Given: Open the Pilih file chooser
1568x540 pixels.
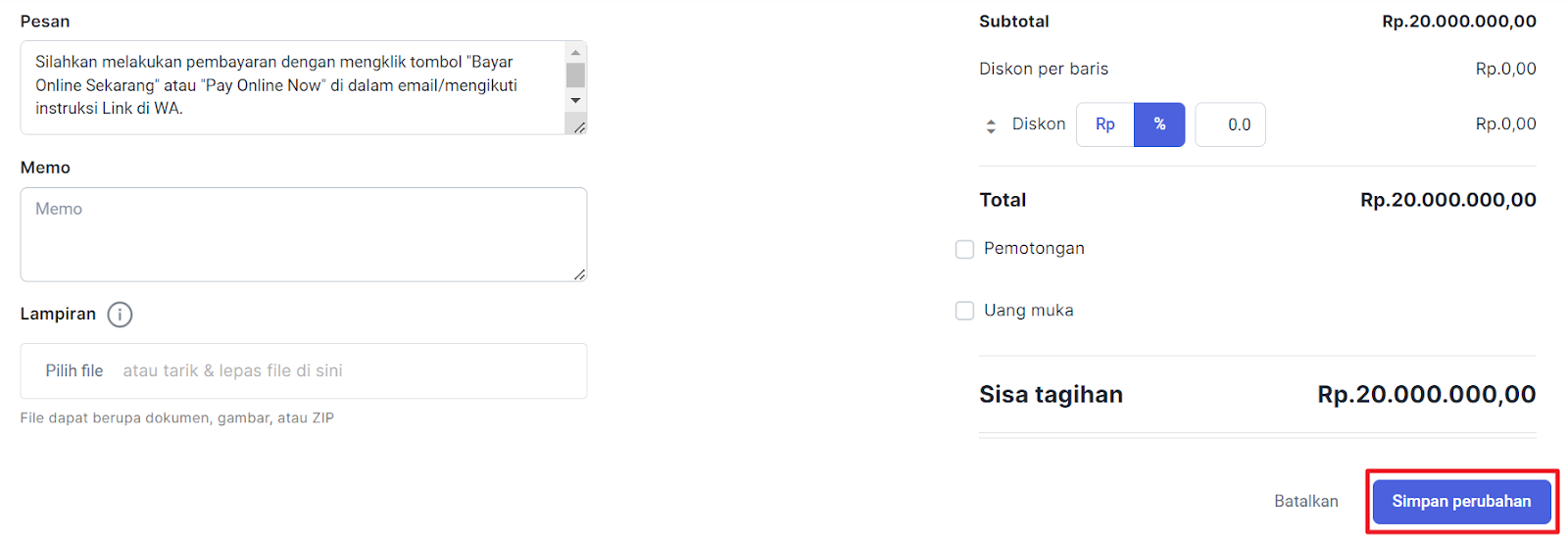Looking at the screenshot, I should click(74, 370).
